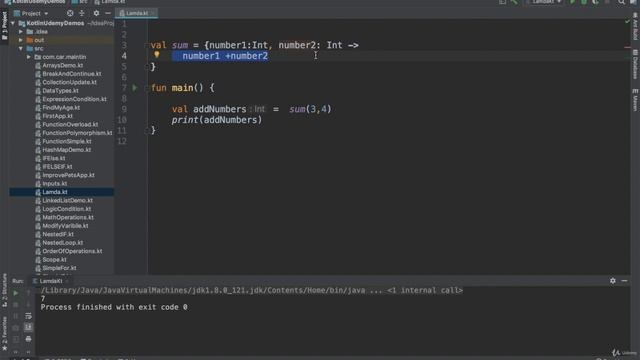640x360 pixels.
Task: Open LinkedListDemo.kt file
Action: tap(67, 200)
